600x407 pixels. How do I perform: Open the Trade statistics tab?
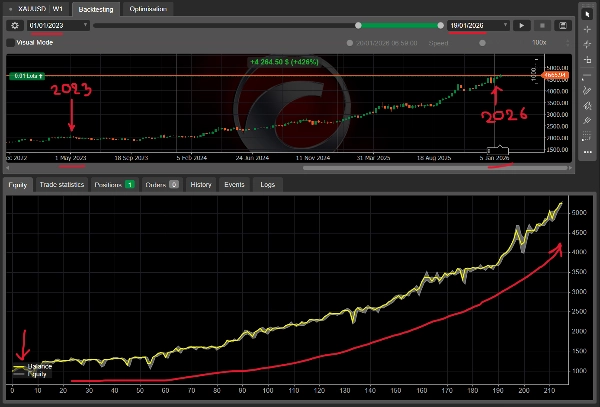[61, 185]
